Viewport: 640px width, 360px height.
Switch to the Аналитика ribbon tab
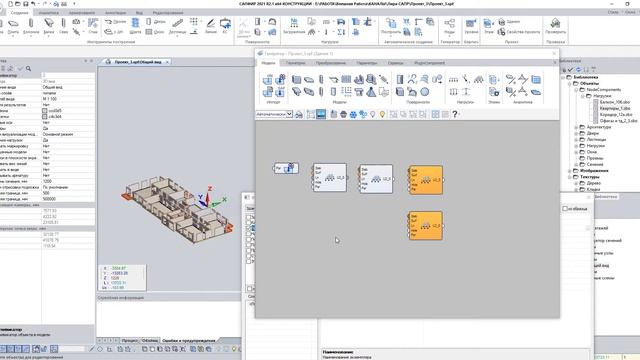click(x=49, y=13)
